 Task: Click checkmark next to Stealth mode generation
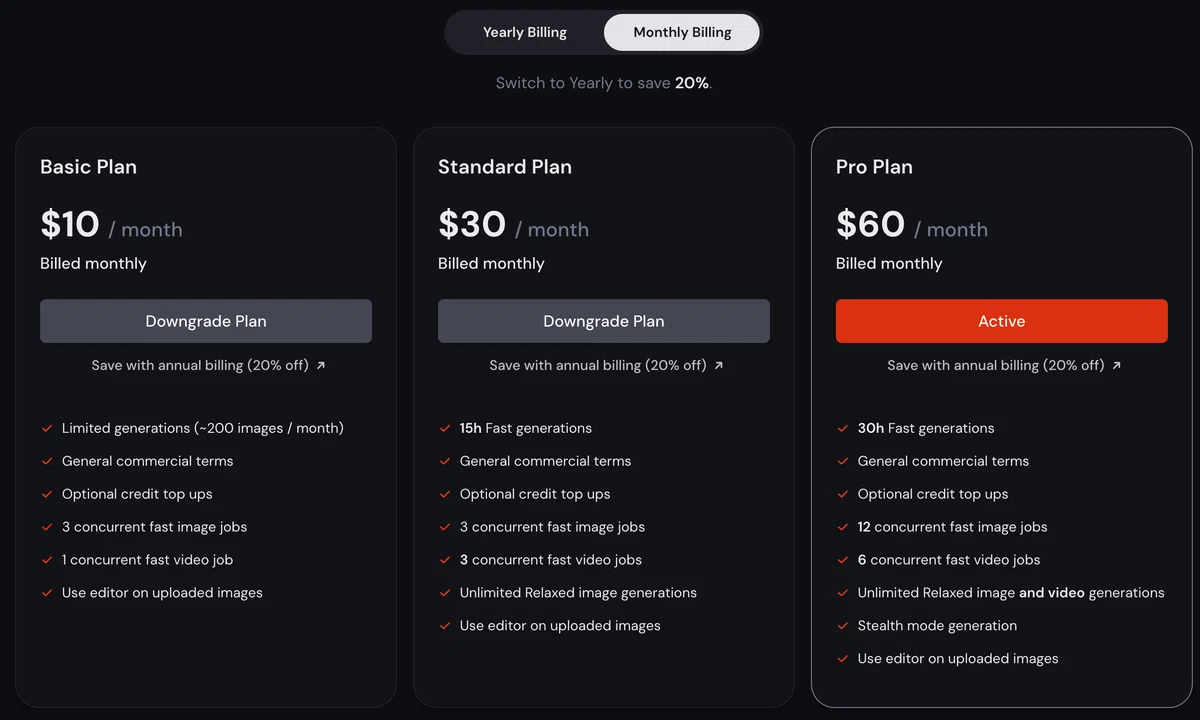coord(843,626)
